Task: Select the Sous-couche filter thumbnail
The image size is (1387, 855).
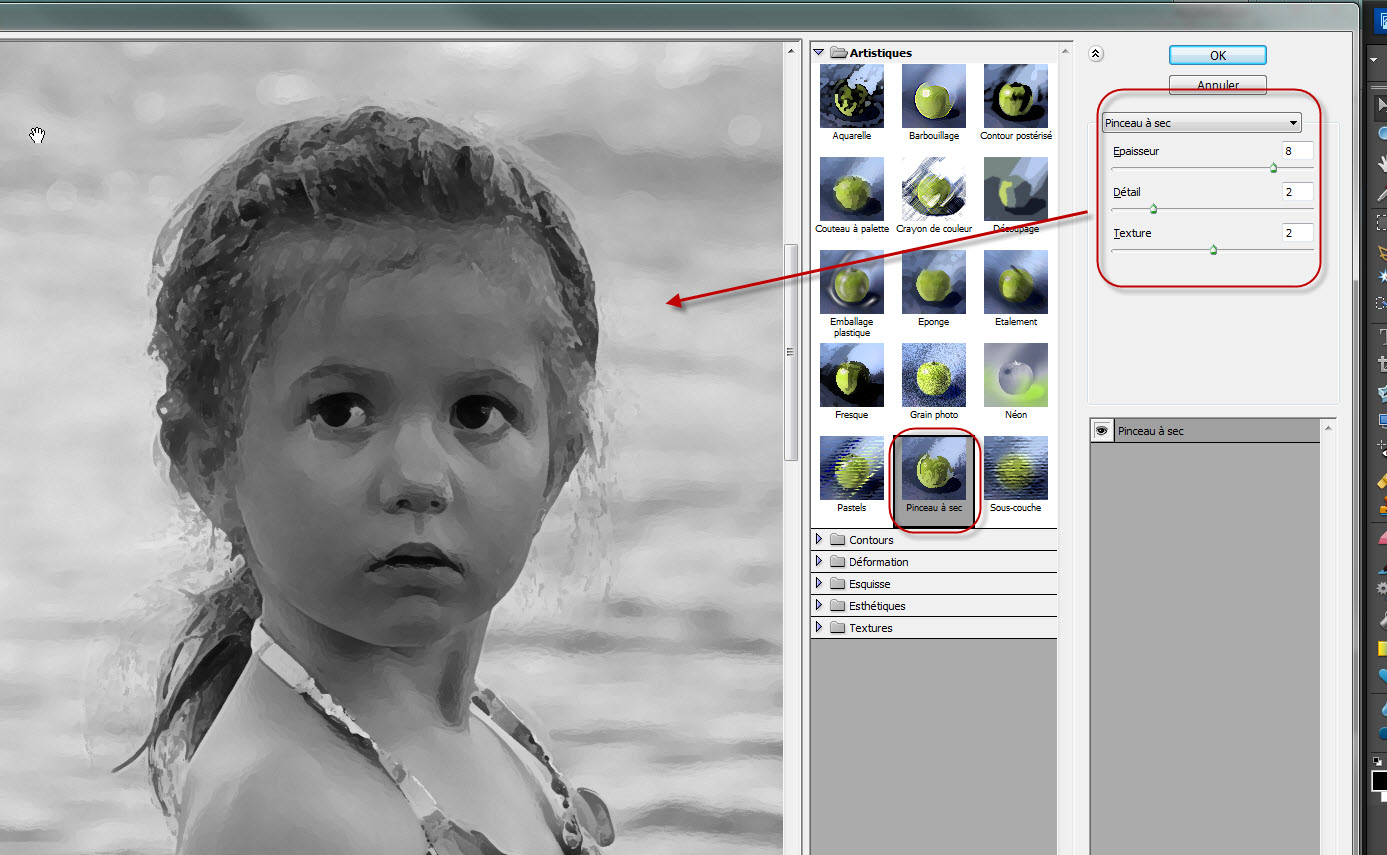Action: (1015, 468)
